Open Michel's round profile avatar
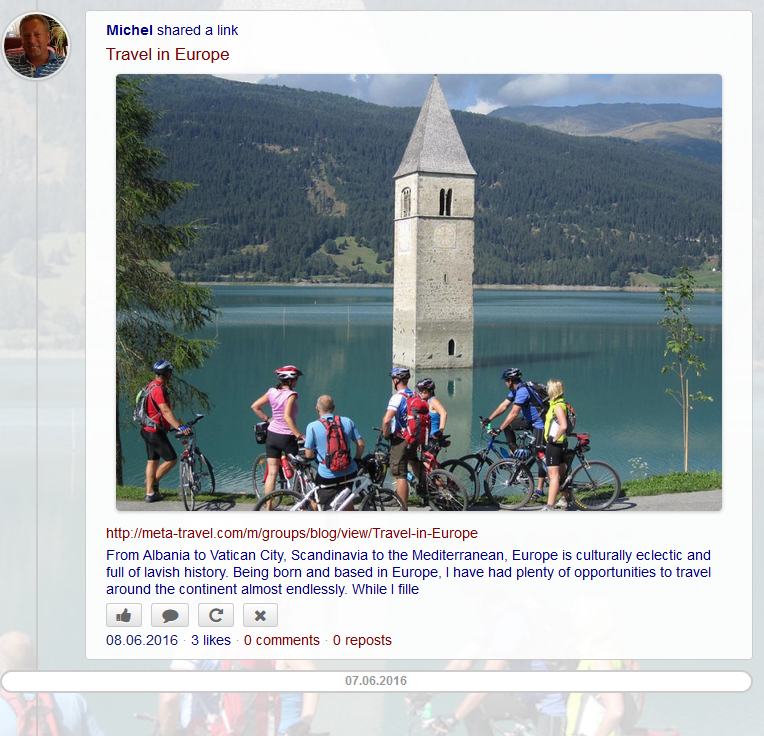The height and width of the screenshot is (736, 764). coord(36,46)
